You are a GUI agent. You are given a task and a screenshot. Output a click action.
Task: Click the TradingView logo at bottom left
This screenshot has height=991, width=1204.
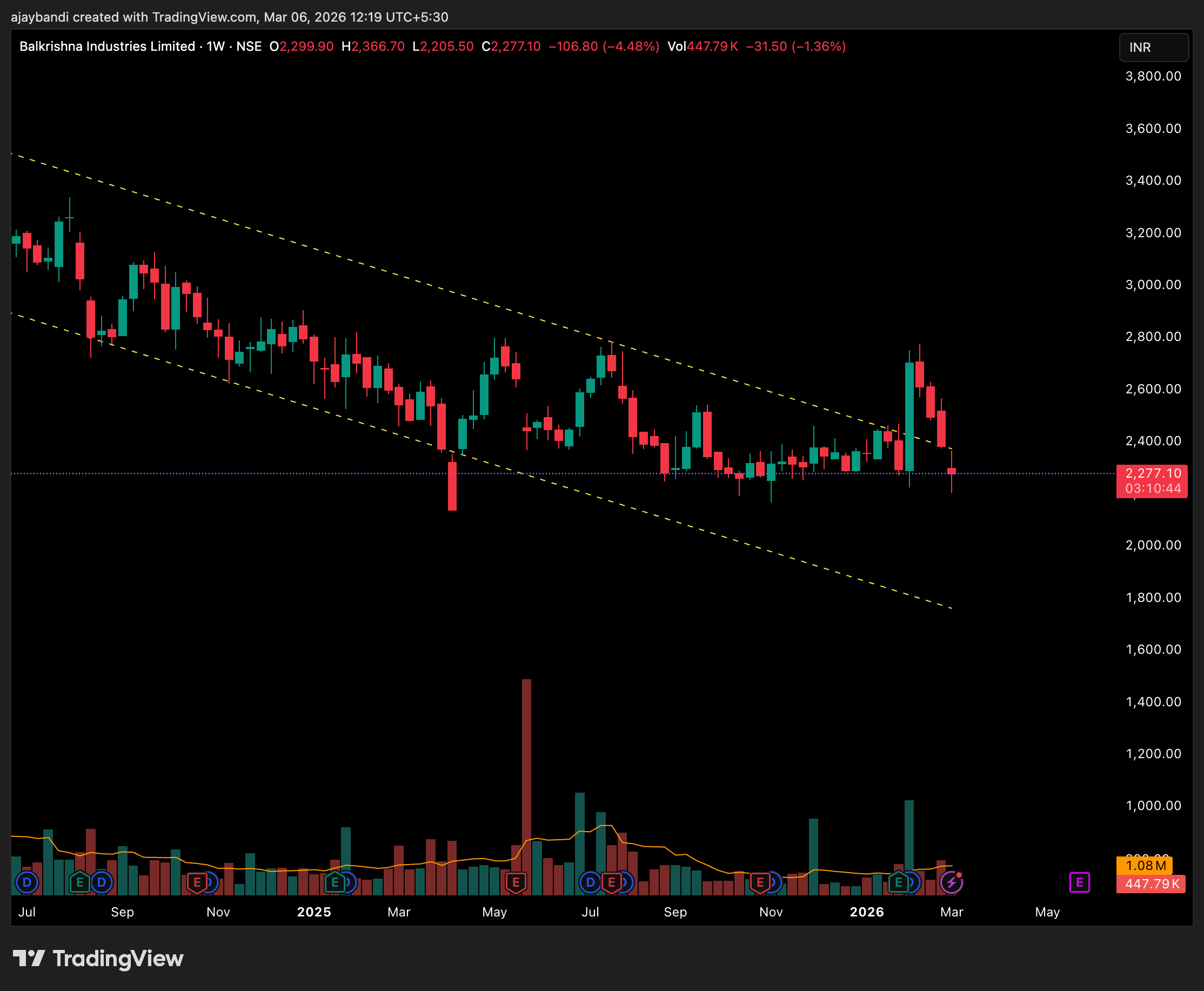[x=98, y=959]
